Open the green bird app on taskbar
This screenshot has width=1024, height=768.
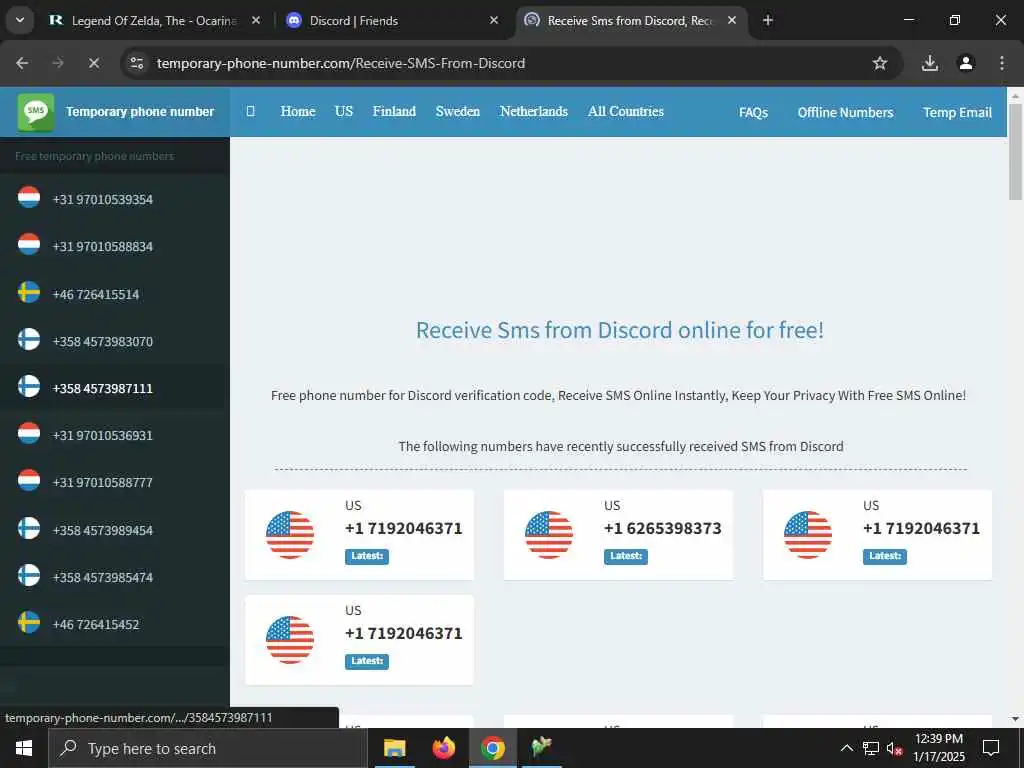pyautogui.click(x=541, y=748)
